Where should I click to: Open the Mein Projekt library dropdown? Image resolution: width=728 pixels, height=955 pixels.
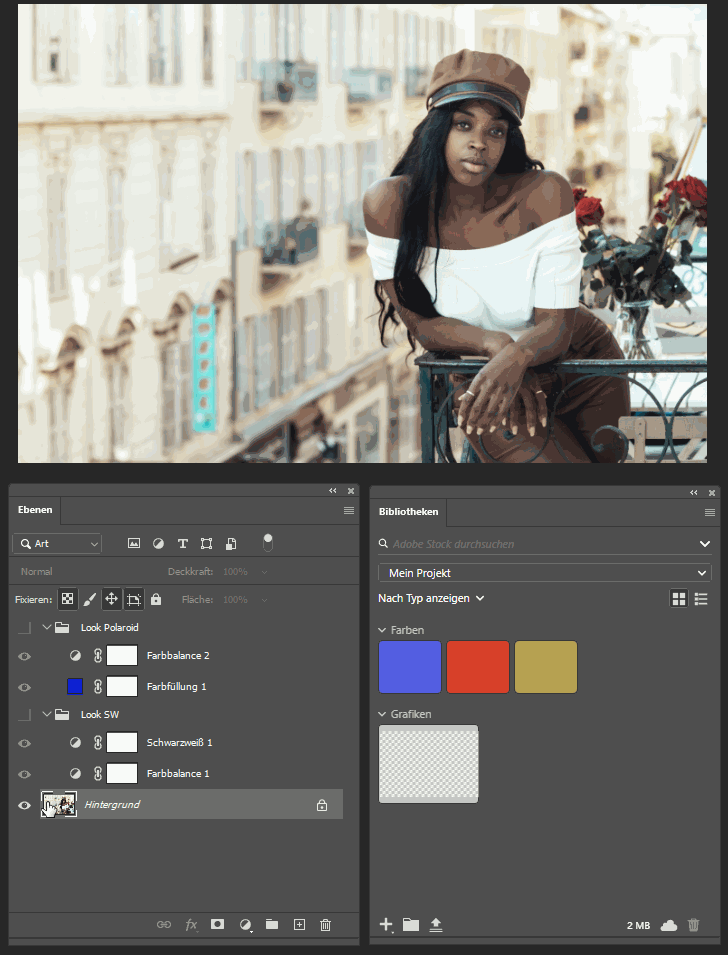pyautogui.click(x=544, y=573)
